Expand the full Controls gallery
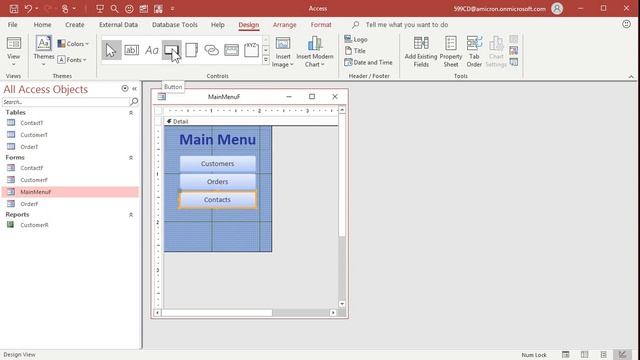640x360 pixels. click(266, 60)
